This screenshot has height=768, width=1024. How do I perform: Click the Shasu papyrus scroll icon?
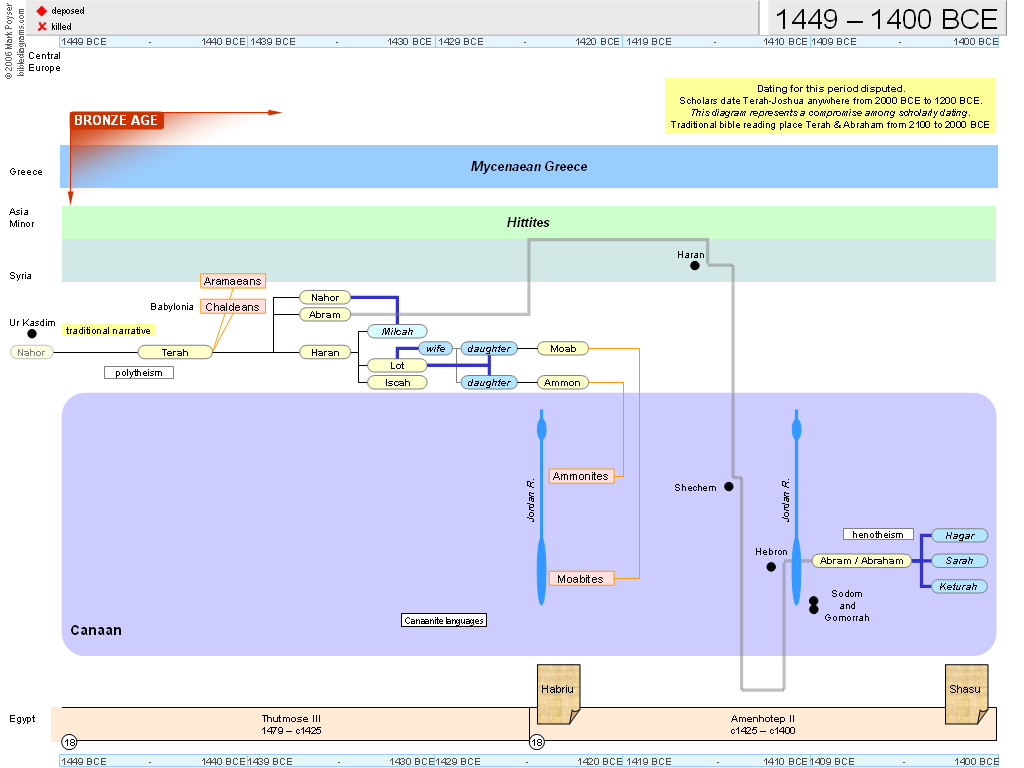click(x=966, y=693)
